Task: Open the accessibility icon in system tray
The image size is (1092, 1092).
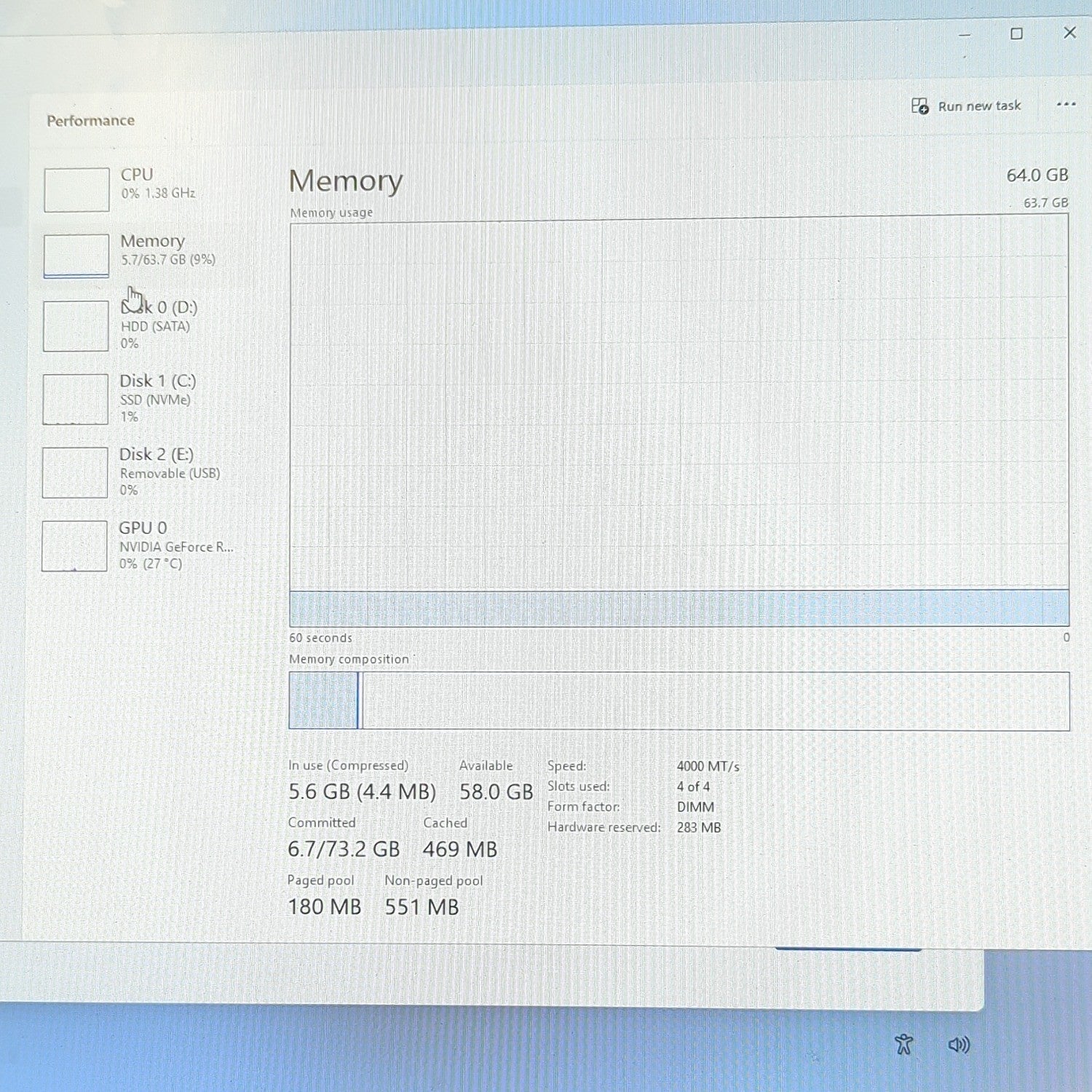Action: tap(903, 1045)
